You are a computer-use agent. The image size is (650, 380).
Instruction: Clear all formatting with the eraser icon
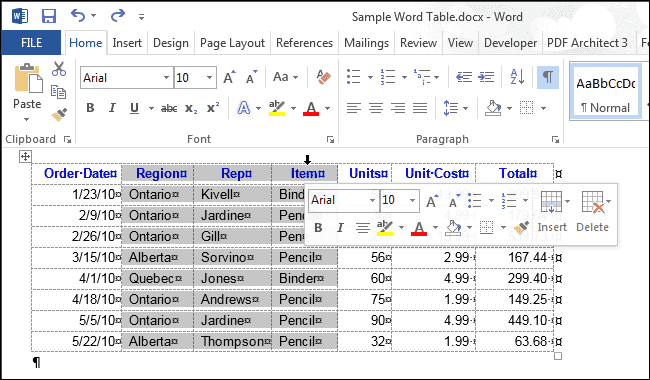(323, 77)
